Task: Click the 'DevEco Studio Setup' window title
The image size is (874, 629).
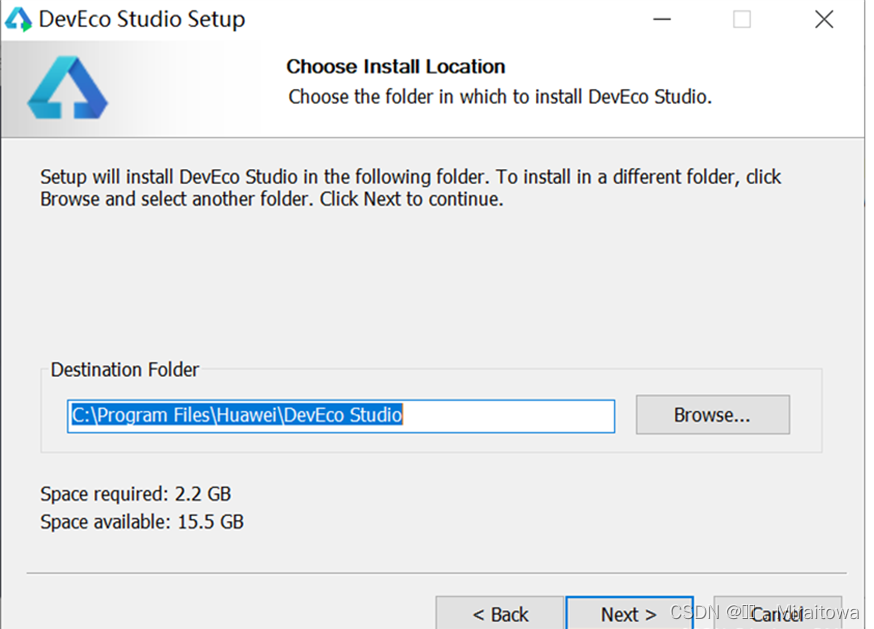Action: (x=142, y=20)
